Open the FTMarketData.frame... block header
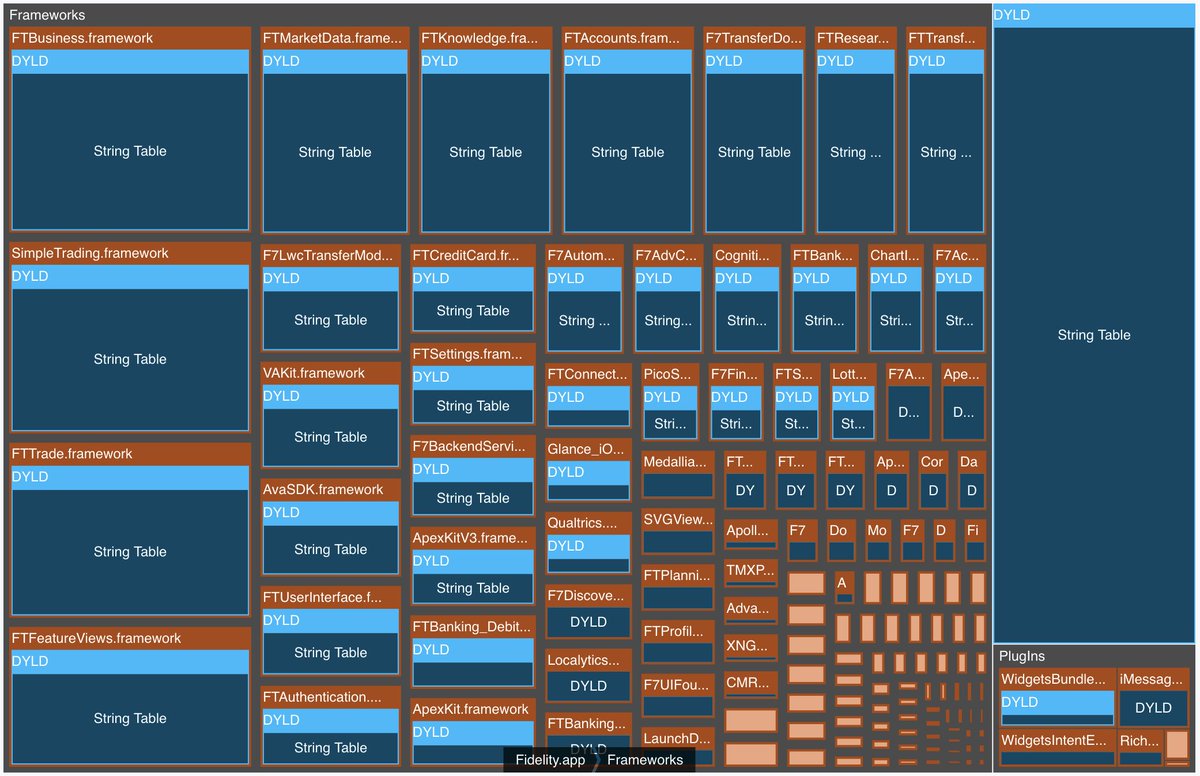The width and height of the screenshot is (1200, 776). click(x=335, y=38)
